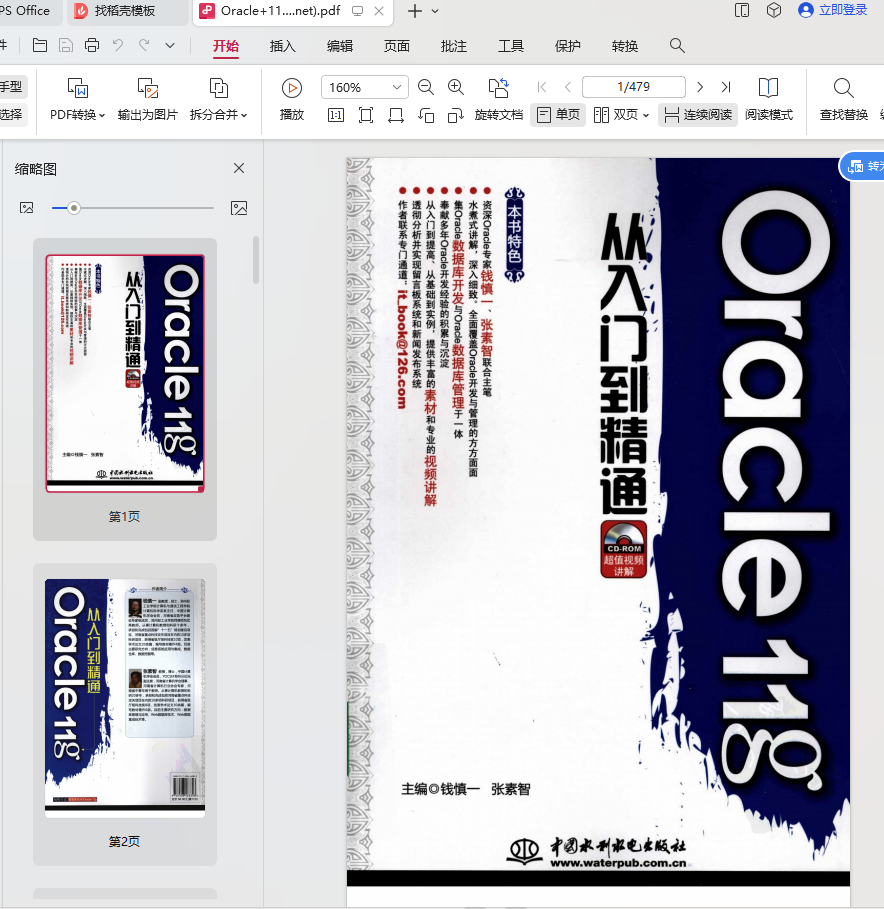Screen dimensions: 884x909
Task: Open the 批注 ribbon tab
Action: pyautogui.click(x=453, y=46)
